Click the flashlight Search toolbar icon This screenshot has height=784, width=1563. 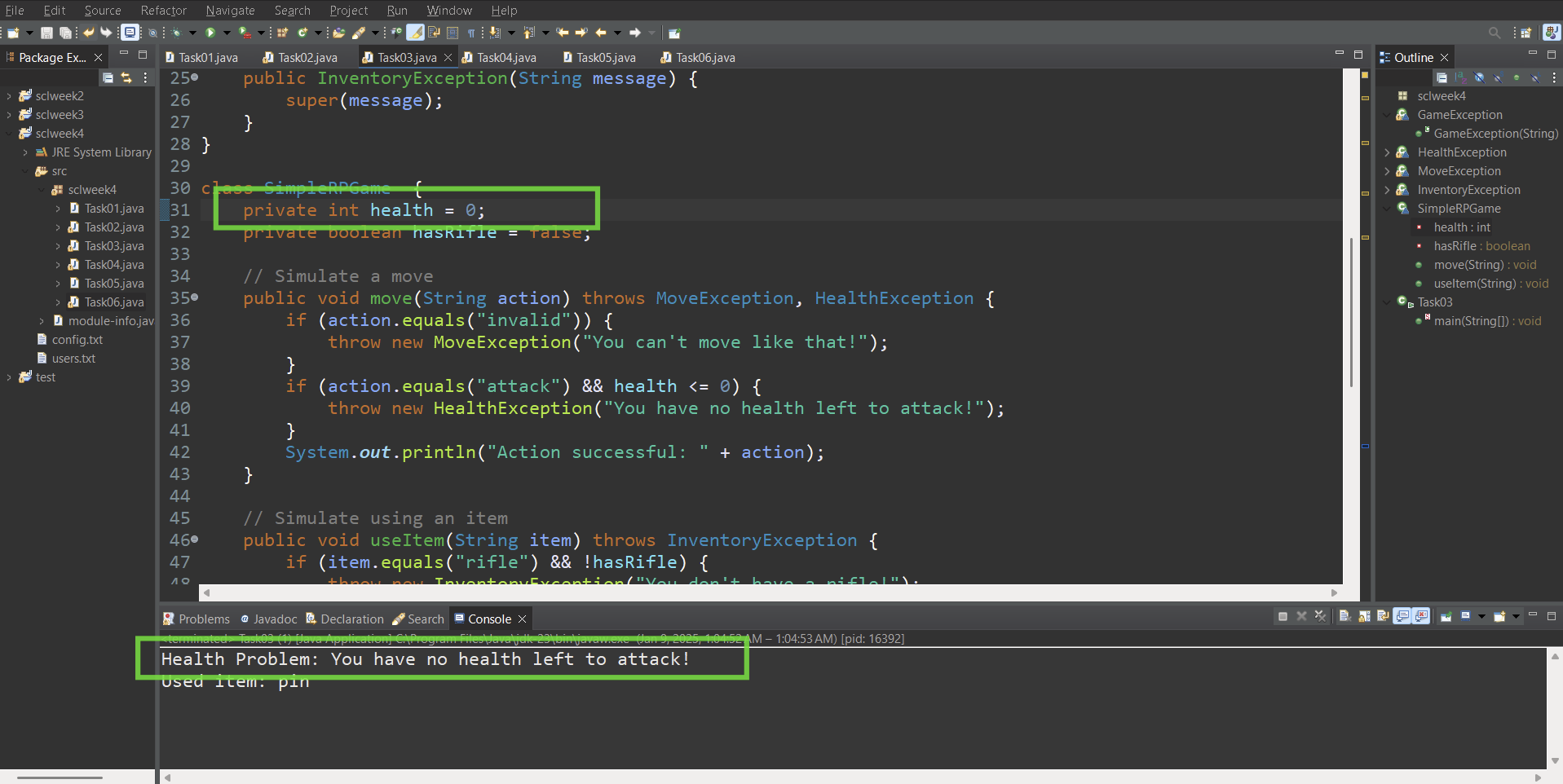tap(359, 33)
